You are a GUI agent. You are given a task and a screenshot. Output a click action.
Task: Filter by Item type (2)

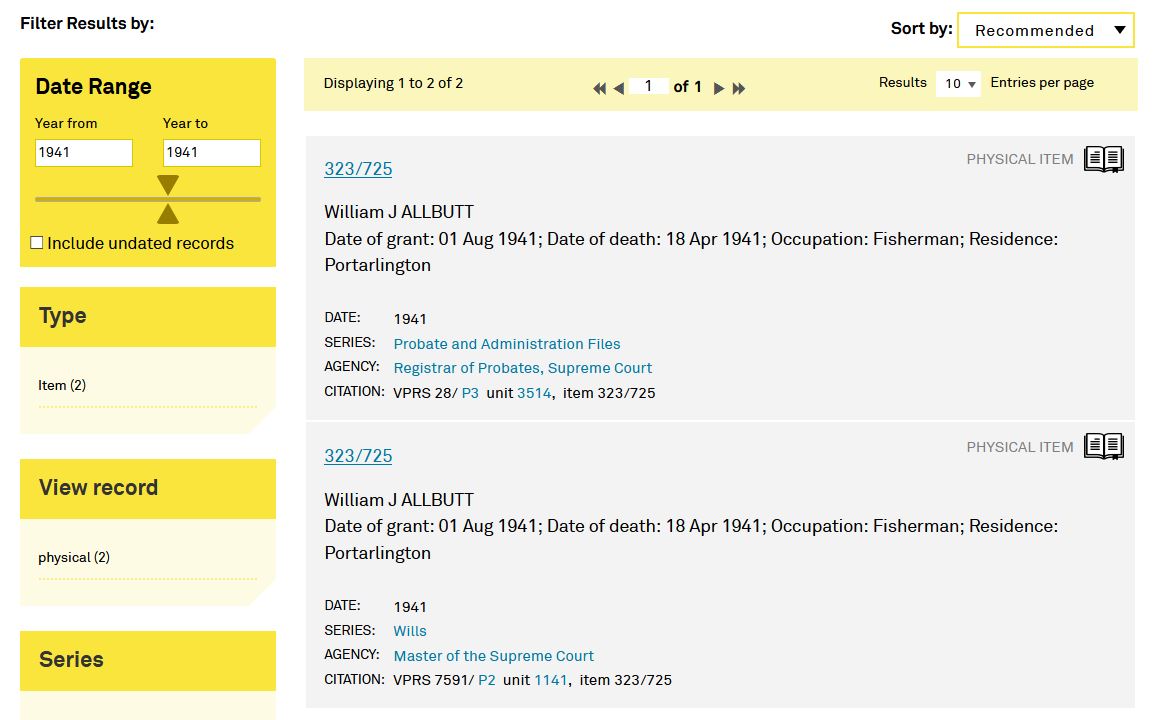click(x=62, y=385)
